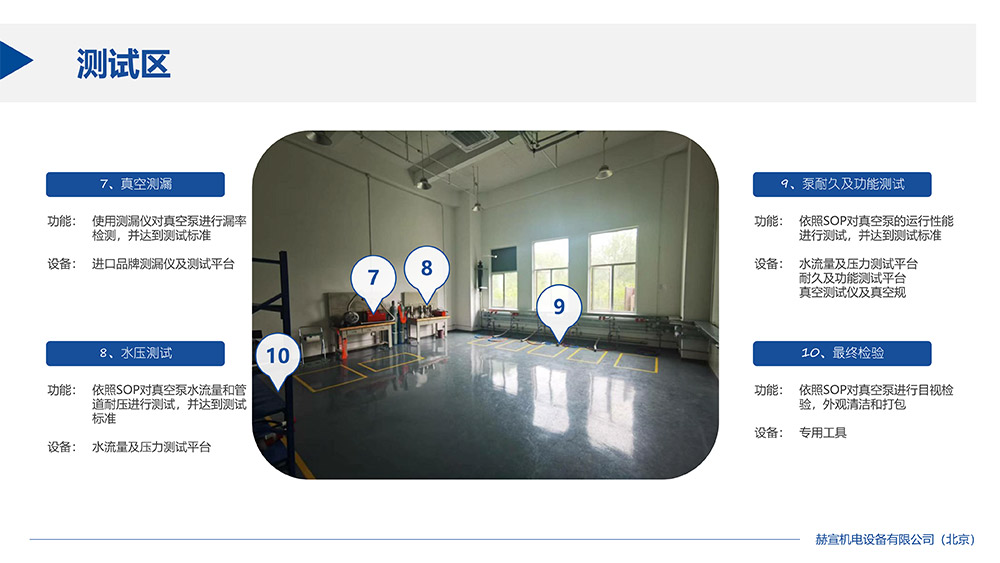
Task: Click the 测试区 slide title
Action: [124, 64]
